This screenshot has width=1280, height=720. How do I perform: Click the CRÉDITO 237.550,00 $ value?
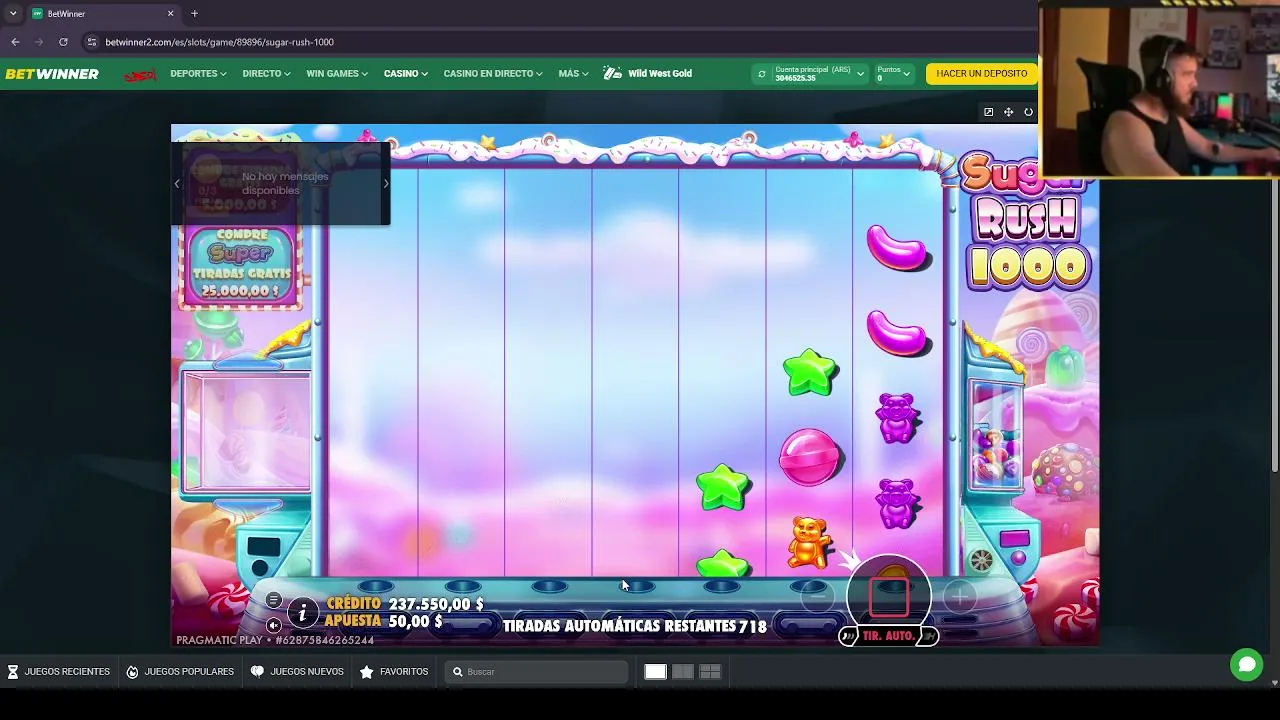pos(436,604)
